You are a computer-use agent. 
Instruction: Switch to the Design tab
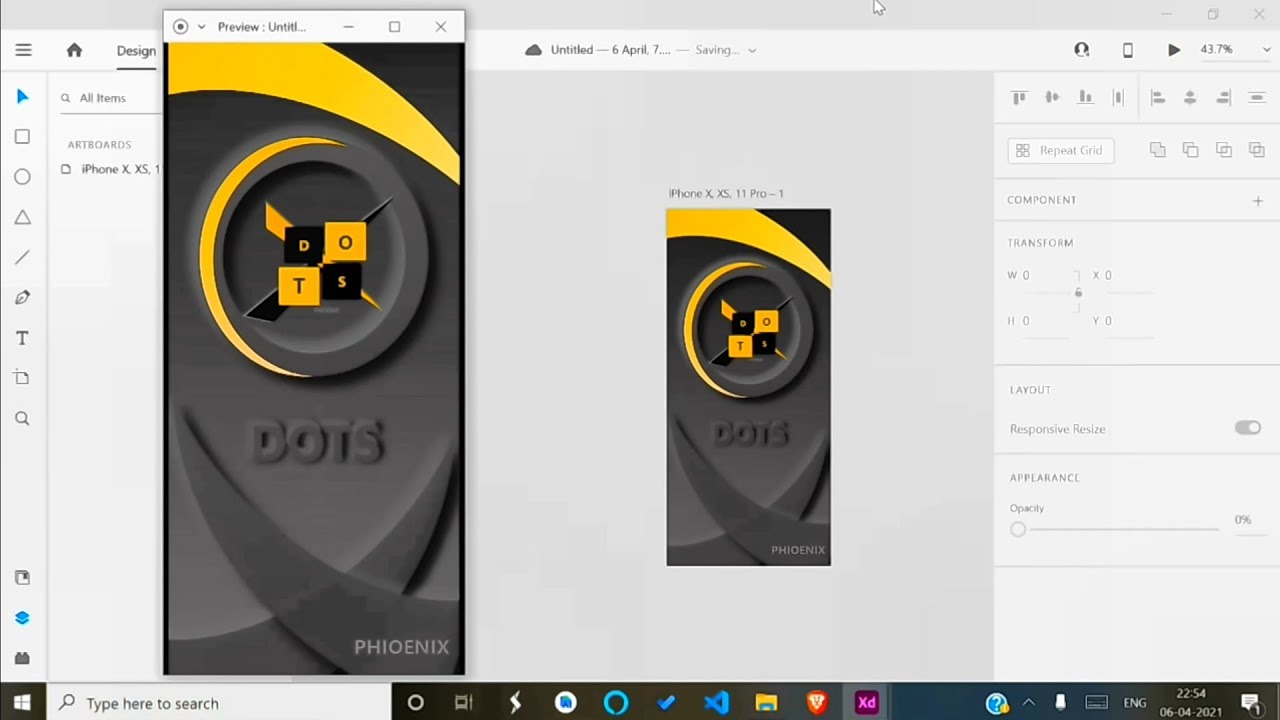(136, 51)
